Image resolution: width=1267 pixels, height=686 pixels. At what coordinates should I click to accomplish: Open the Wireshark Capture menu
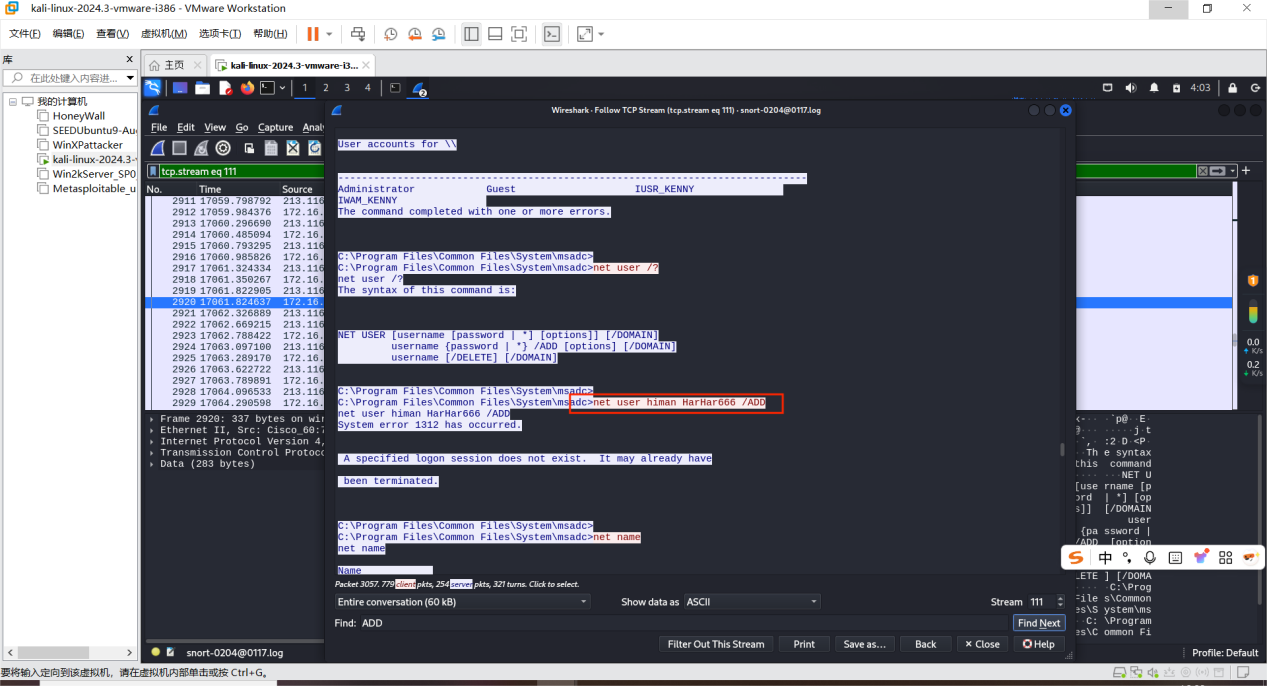[x=276, y=127]
